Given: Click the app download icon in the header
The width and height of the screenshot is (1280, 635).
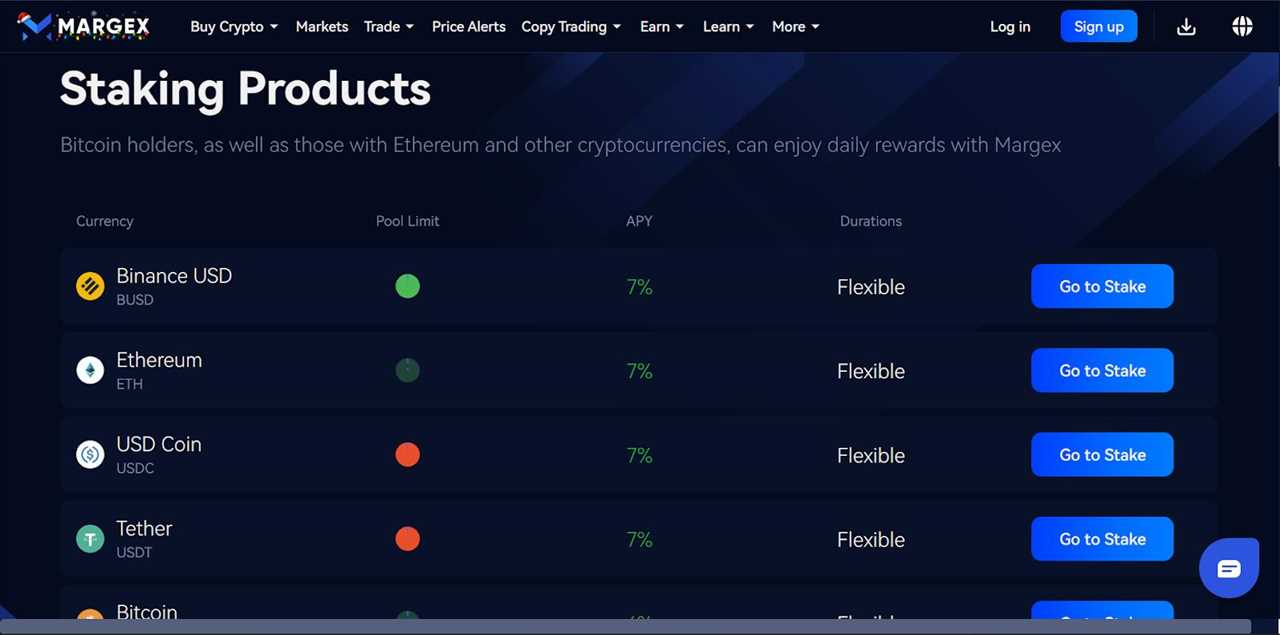Looking at the screenshot, I should 1186,26.
